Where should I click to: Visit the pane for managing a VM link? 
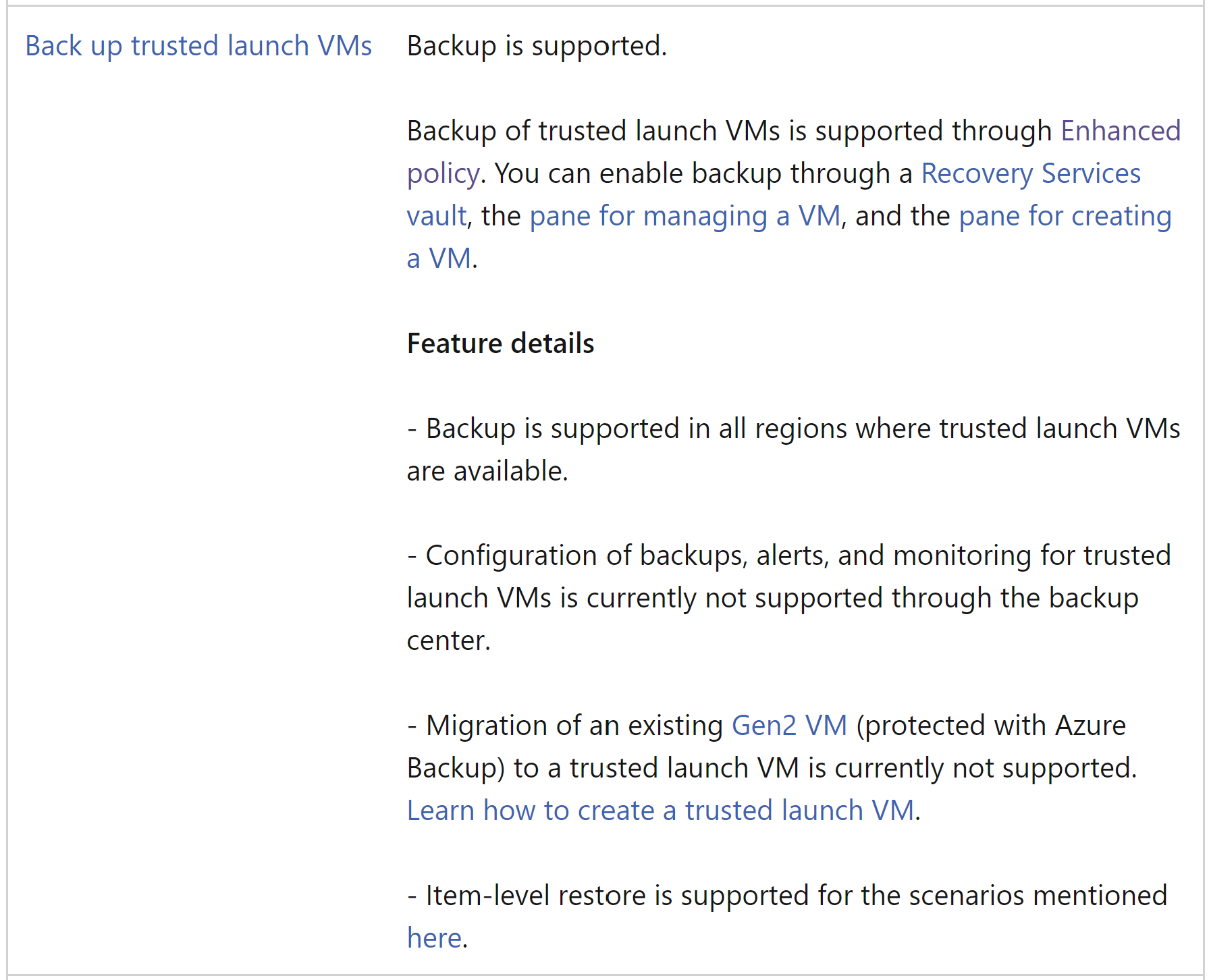coord(684,216)
